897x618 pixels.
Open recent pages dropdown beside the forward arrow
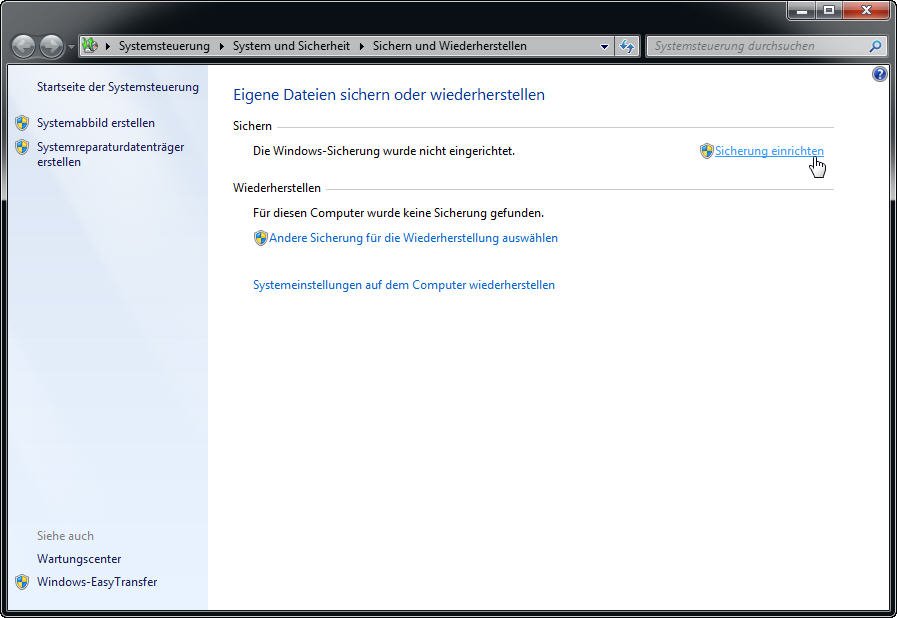click(x=71, y=47)
